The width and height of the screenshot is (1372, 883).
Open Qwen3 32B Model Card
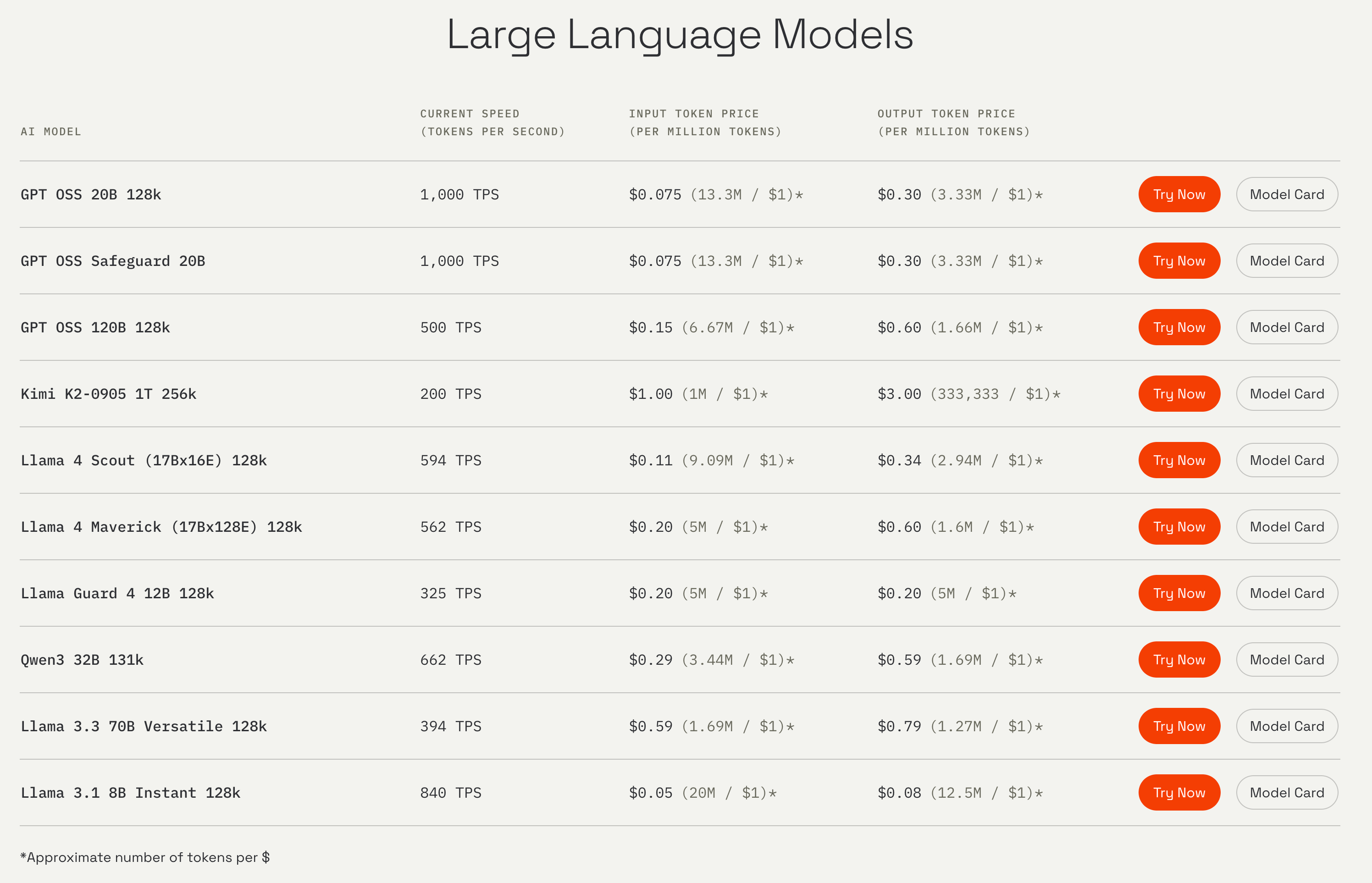point(1287,660)
